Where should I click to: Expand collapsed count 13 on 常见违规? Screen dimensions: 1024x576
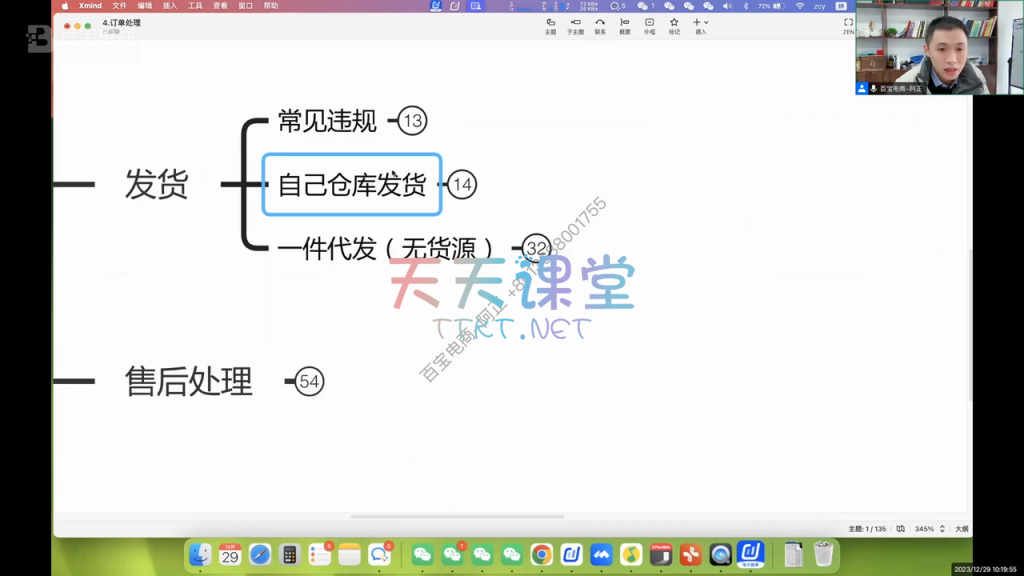click(412, 122)
